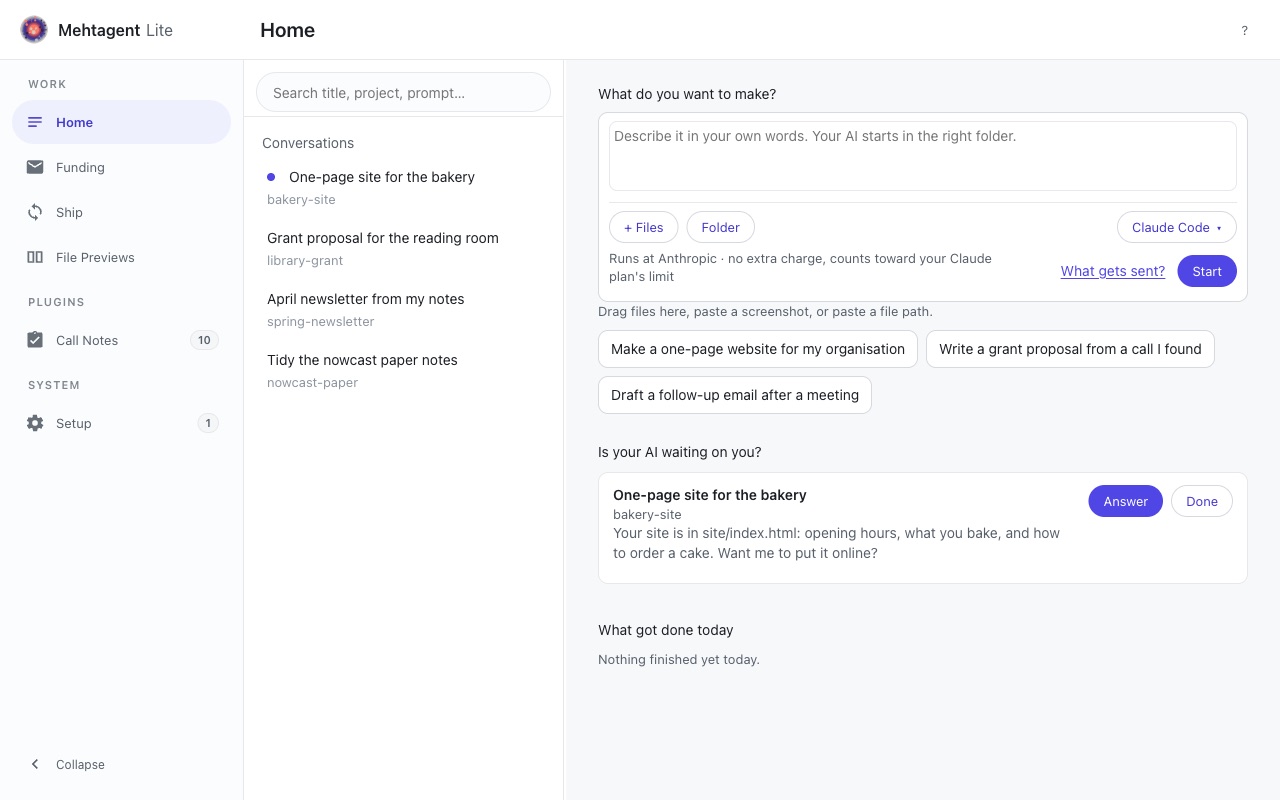The width and height of the screenshot is (1280, 800).
Task: Open the Claude Code model dropdown
Action: click(1176, 227)
